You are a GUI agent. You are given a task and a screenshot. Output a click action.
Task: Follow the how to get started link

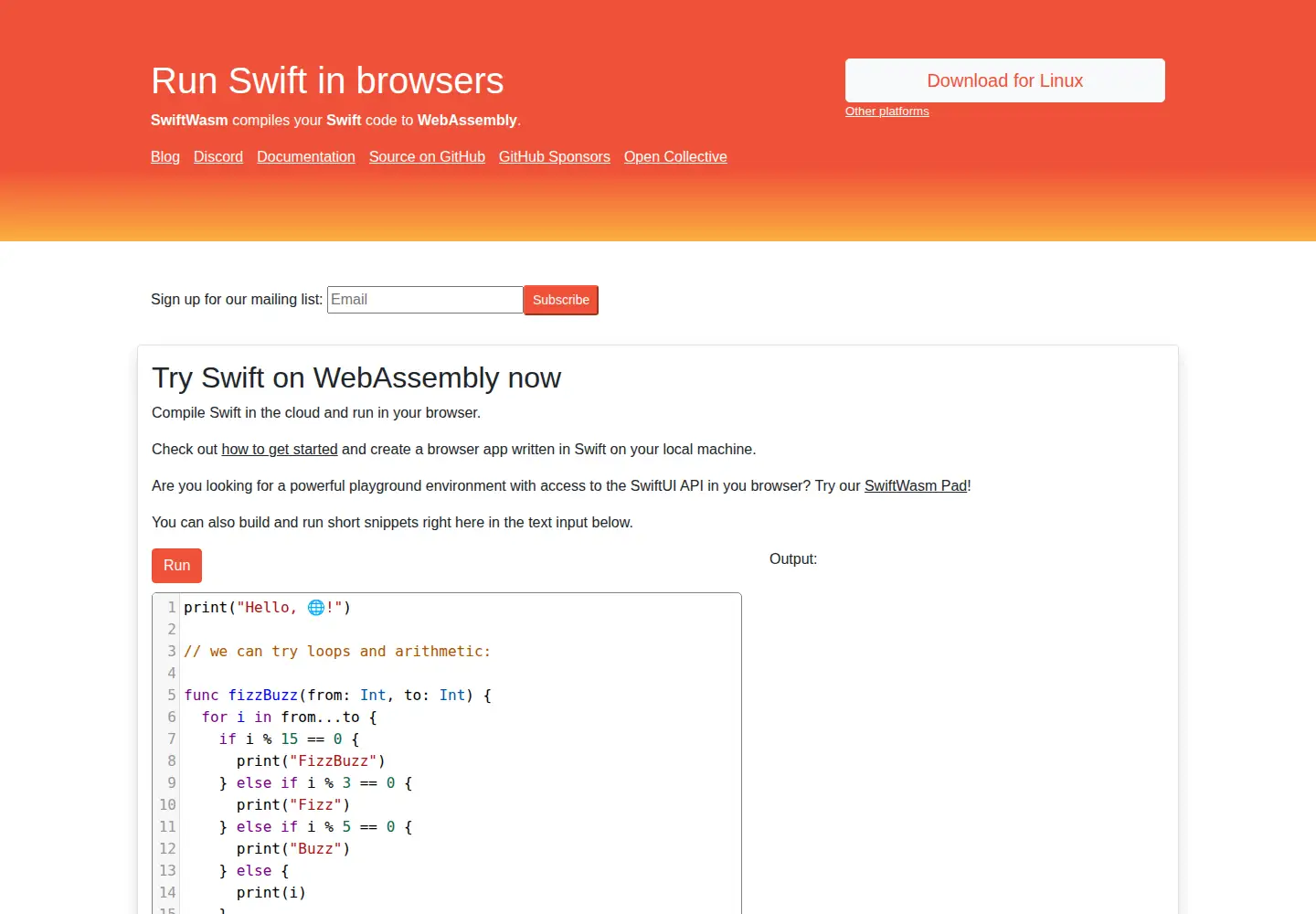[x=280, y=450]
